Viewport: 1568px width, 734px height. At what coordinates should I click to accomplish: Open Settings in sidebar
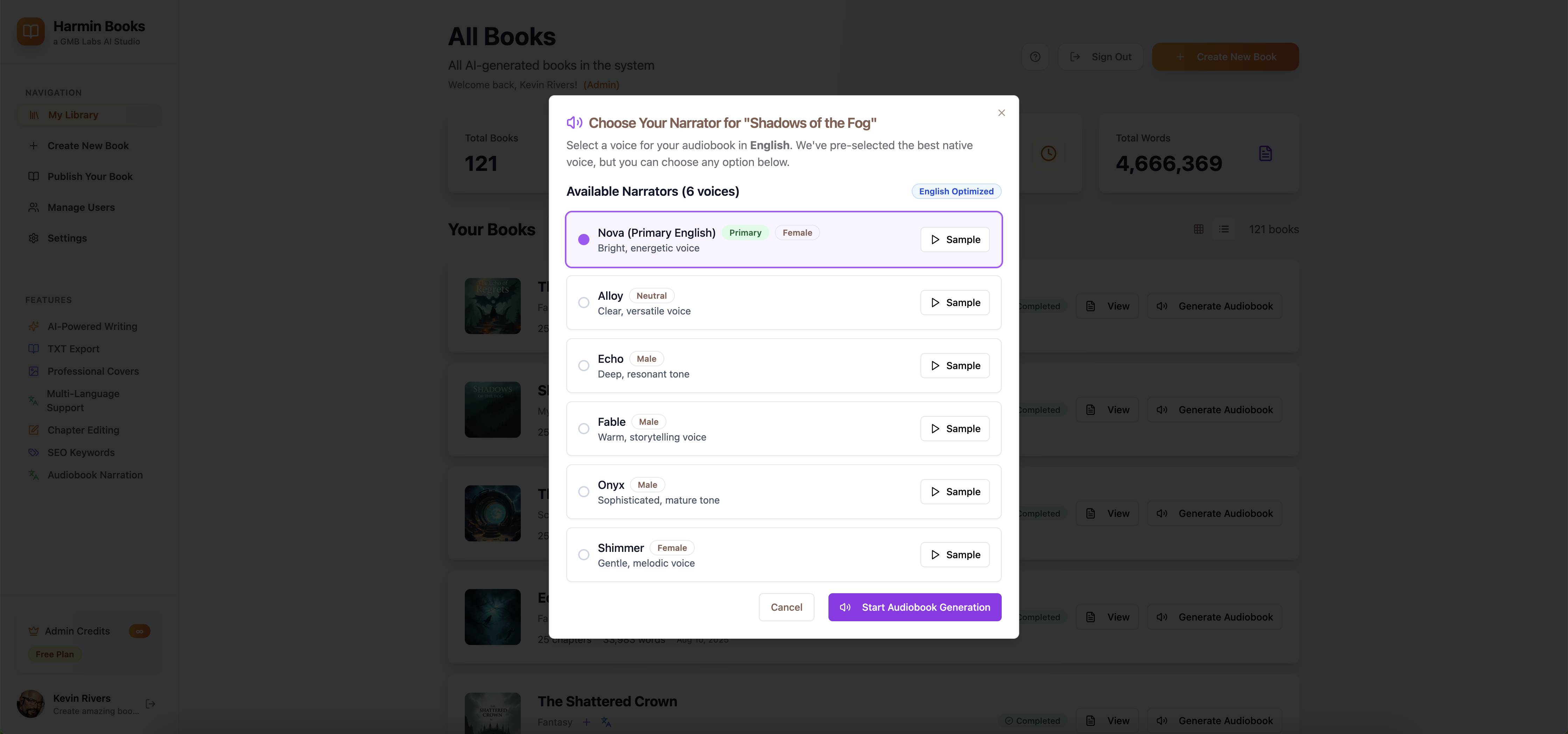tap(89, 238)
